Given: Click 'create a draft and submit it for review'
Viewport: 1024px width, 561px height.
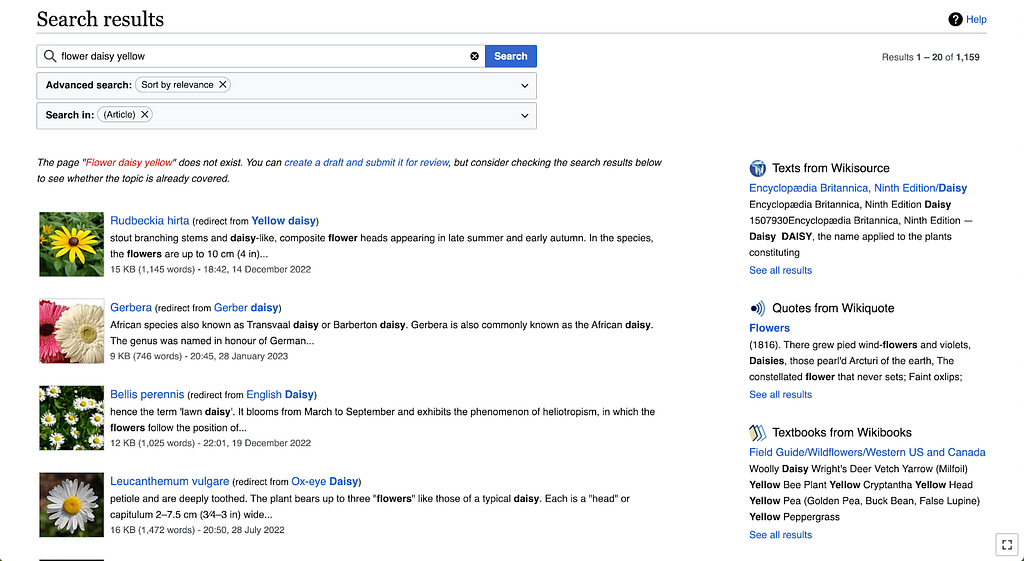Looking at the screenshot, I should point(366,163).
